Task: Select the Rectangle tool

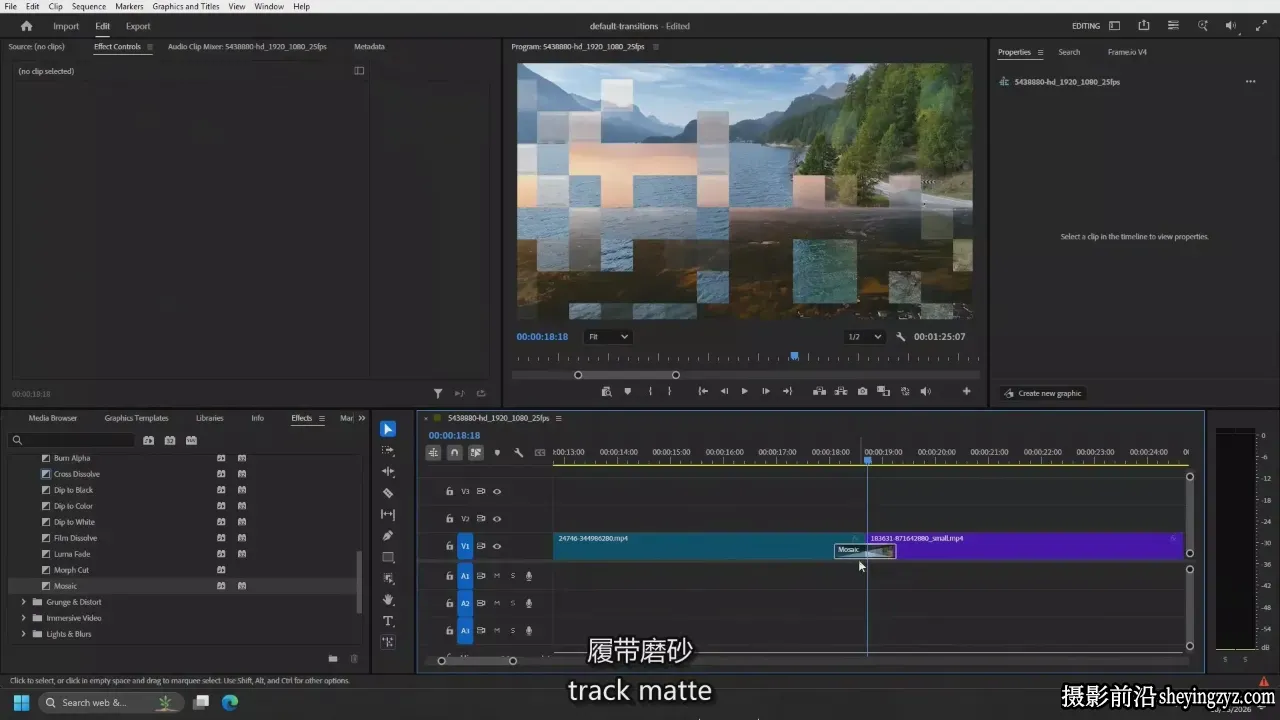Action: (x=388, y=557)
